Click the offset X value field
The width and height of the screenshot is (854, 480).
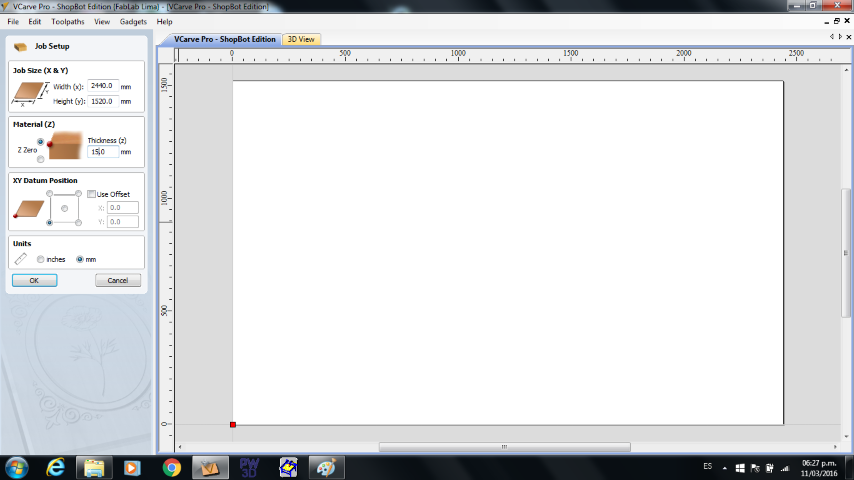(123, 208)
